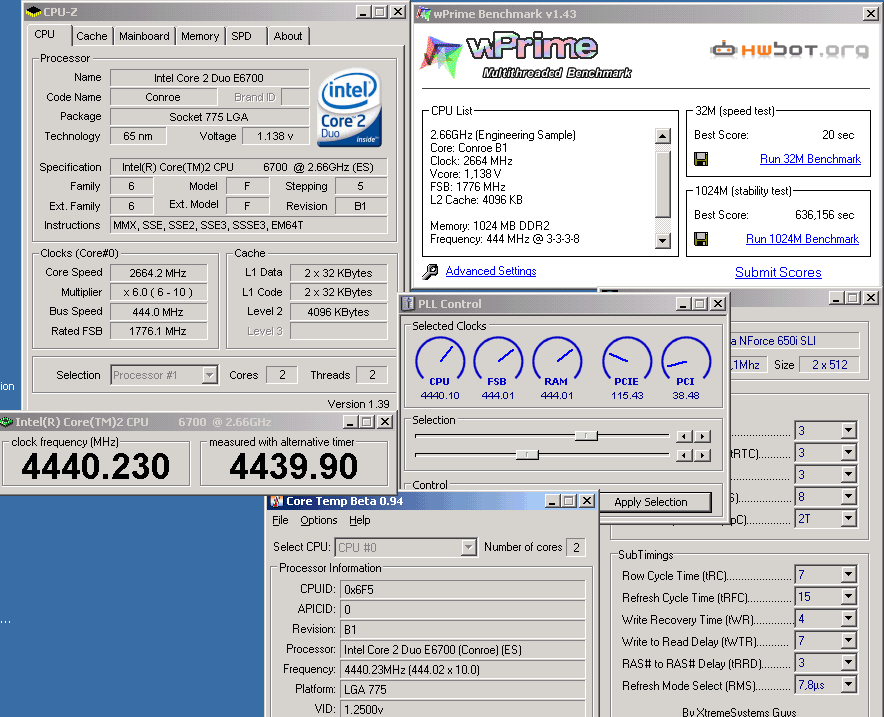The height and width of the screenshot is (717, 884).
Task: Open the Options menu in Core Temp
Action: [x=319, y=520]
